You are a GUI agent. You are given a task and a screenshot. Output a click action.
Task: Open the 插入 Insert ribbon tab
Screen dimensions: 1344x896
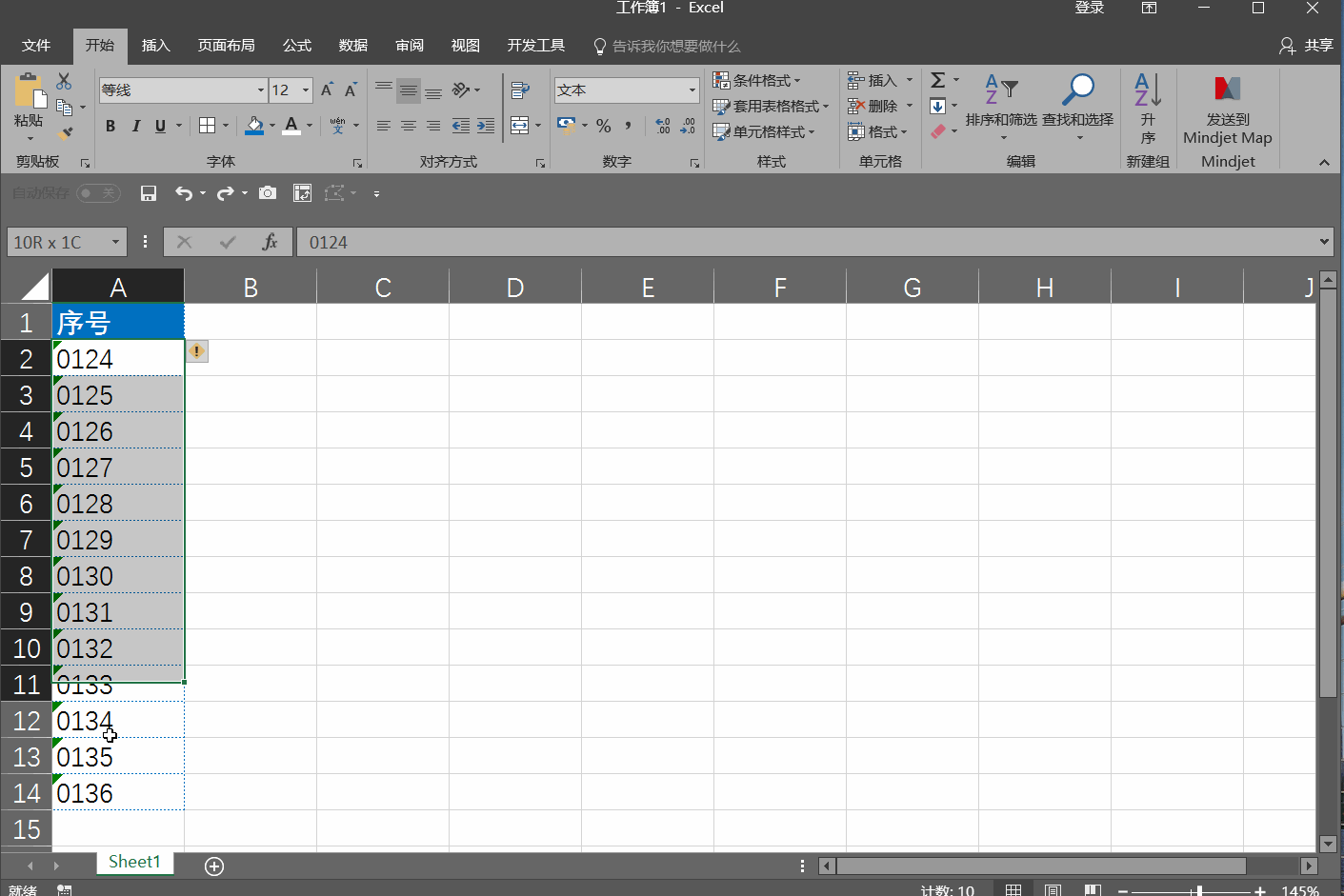click(155, 46)
